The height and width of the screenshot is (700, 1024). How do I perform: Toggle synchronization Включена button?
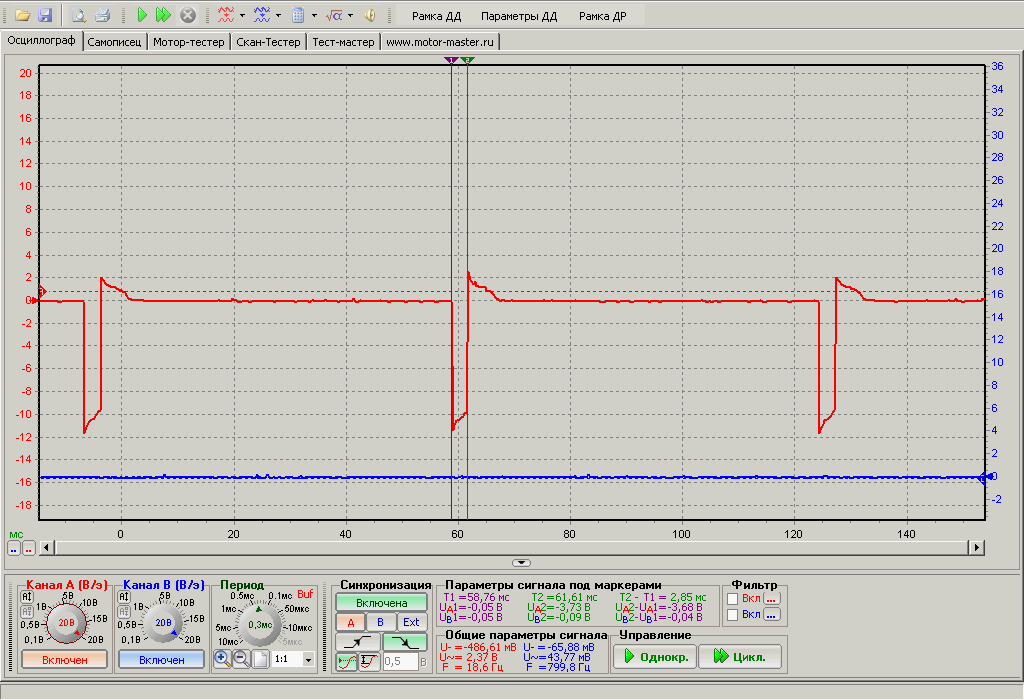click(x=381, y=603)
